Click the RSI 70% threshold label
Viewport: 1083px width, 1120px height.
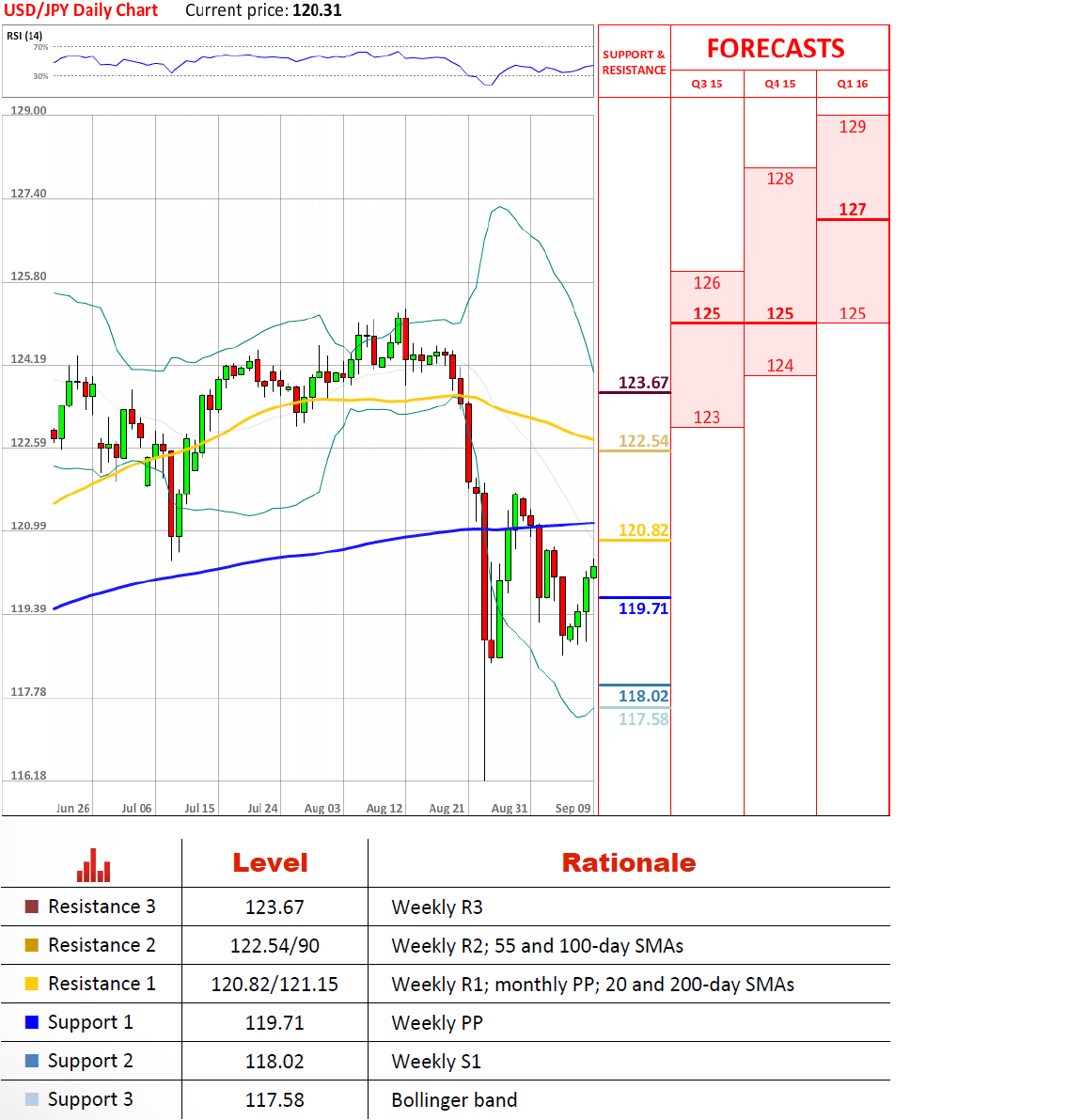point(40,47)
